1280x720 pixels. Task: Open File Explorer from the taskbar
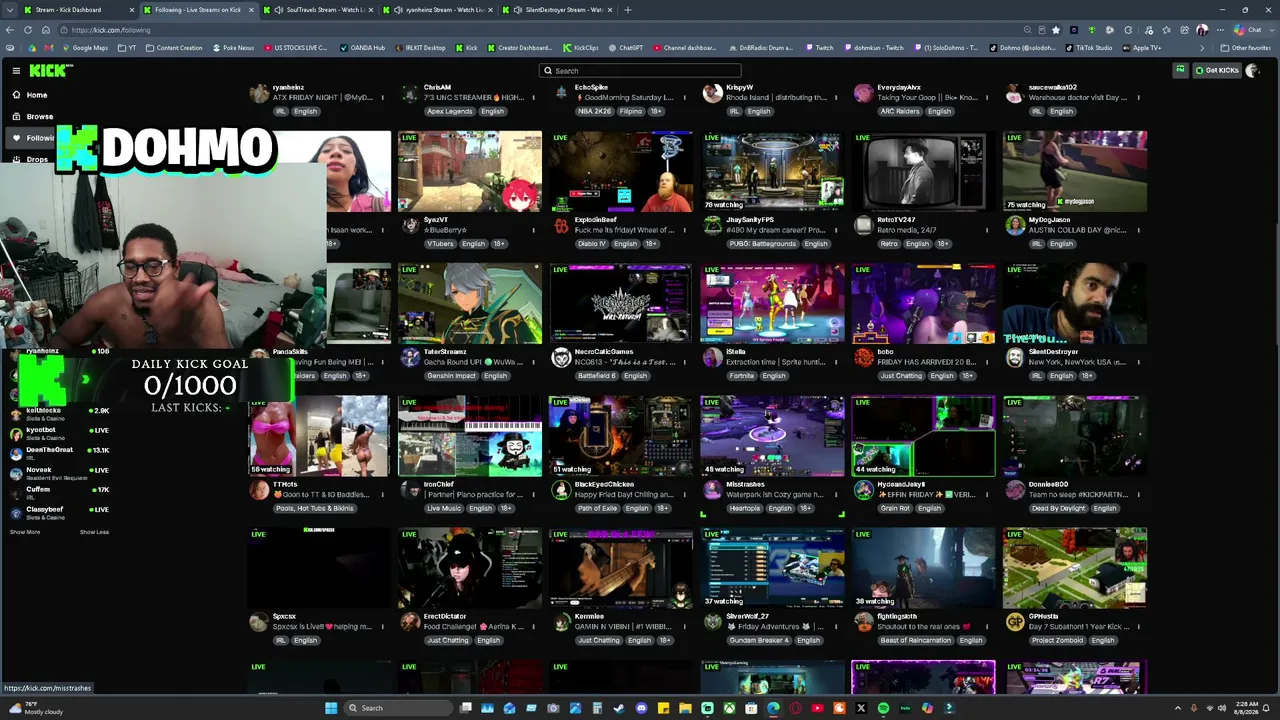[x=685, y=708]
